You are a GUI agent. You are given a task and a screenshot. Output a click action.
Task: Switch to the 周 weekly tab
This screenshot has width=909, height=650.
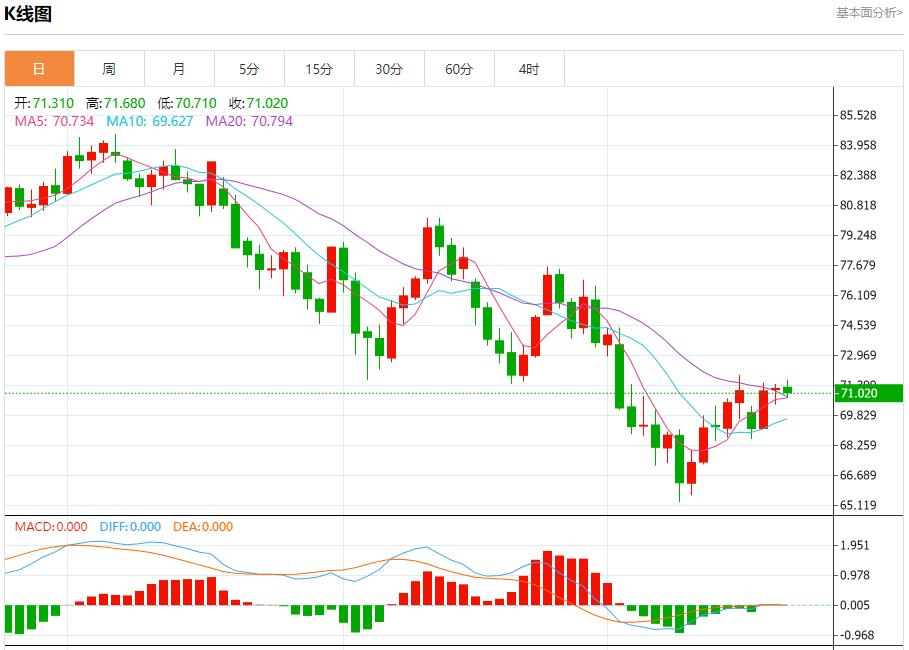[x=109, y=69]
